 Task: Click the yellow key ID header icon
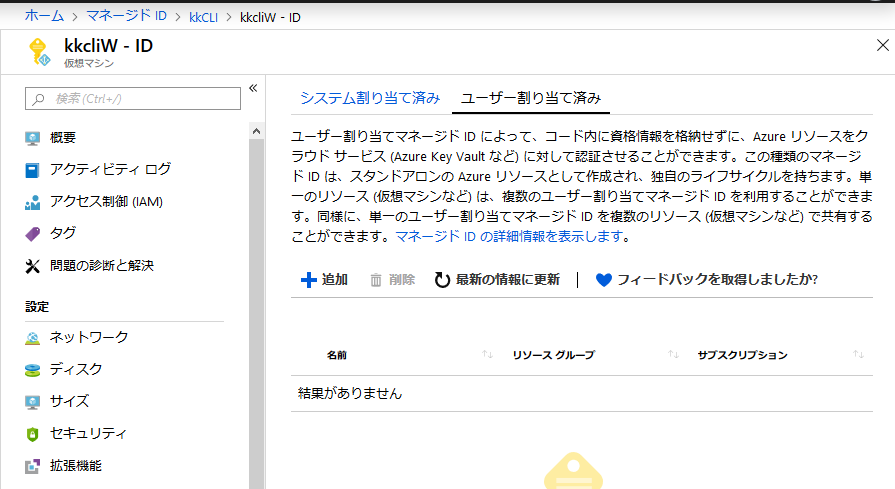pos(39,52)
